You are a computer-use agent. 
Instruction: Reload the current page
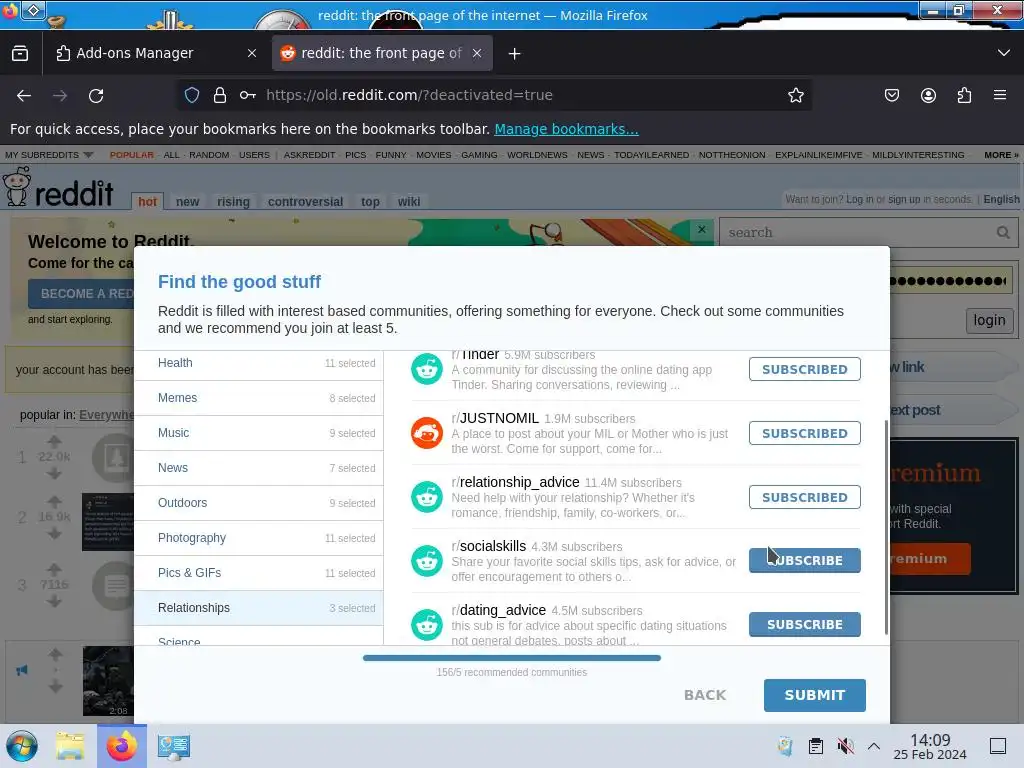pos(96,95)
